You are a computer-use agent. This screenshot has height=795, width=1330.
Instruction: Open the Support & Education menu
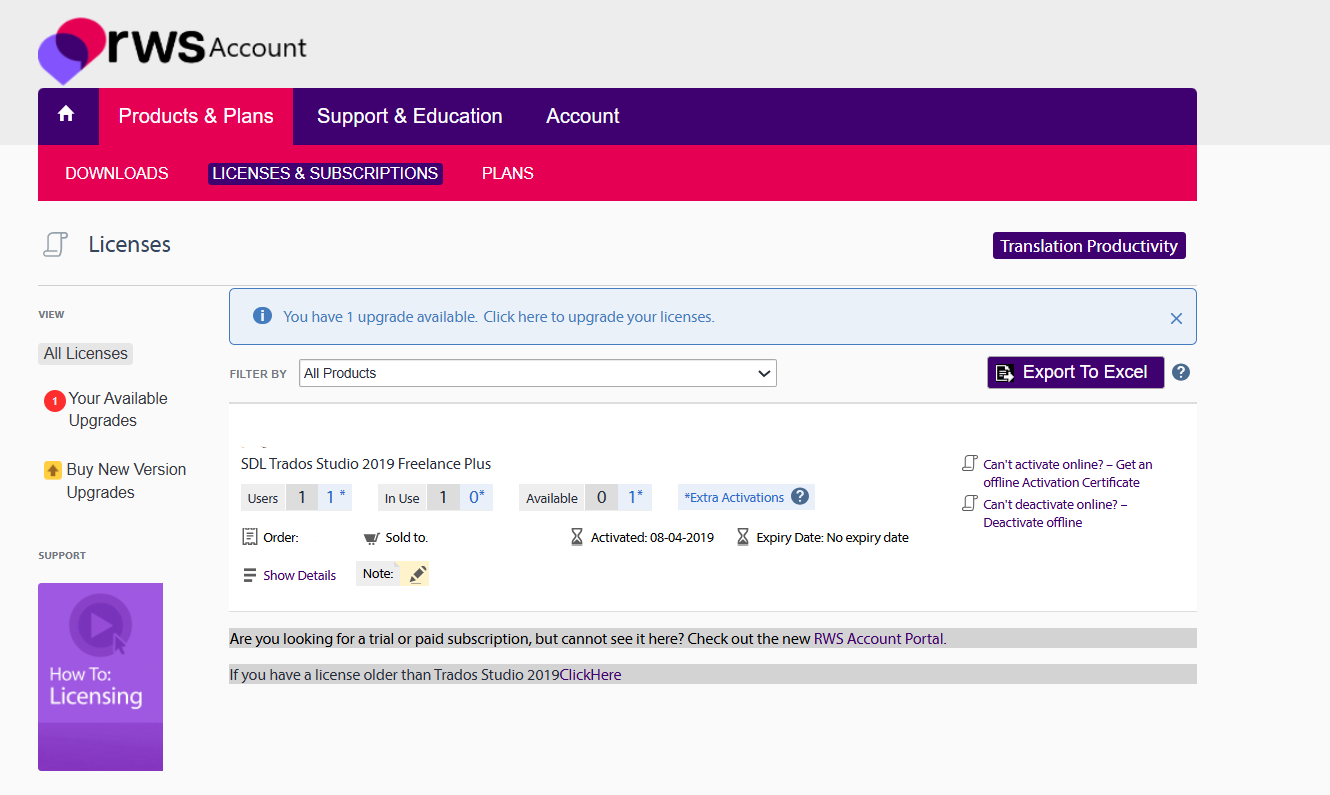409,116
